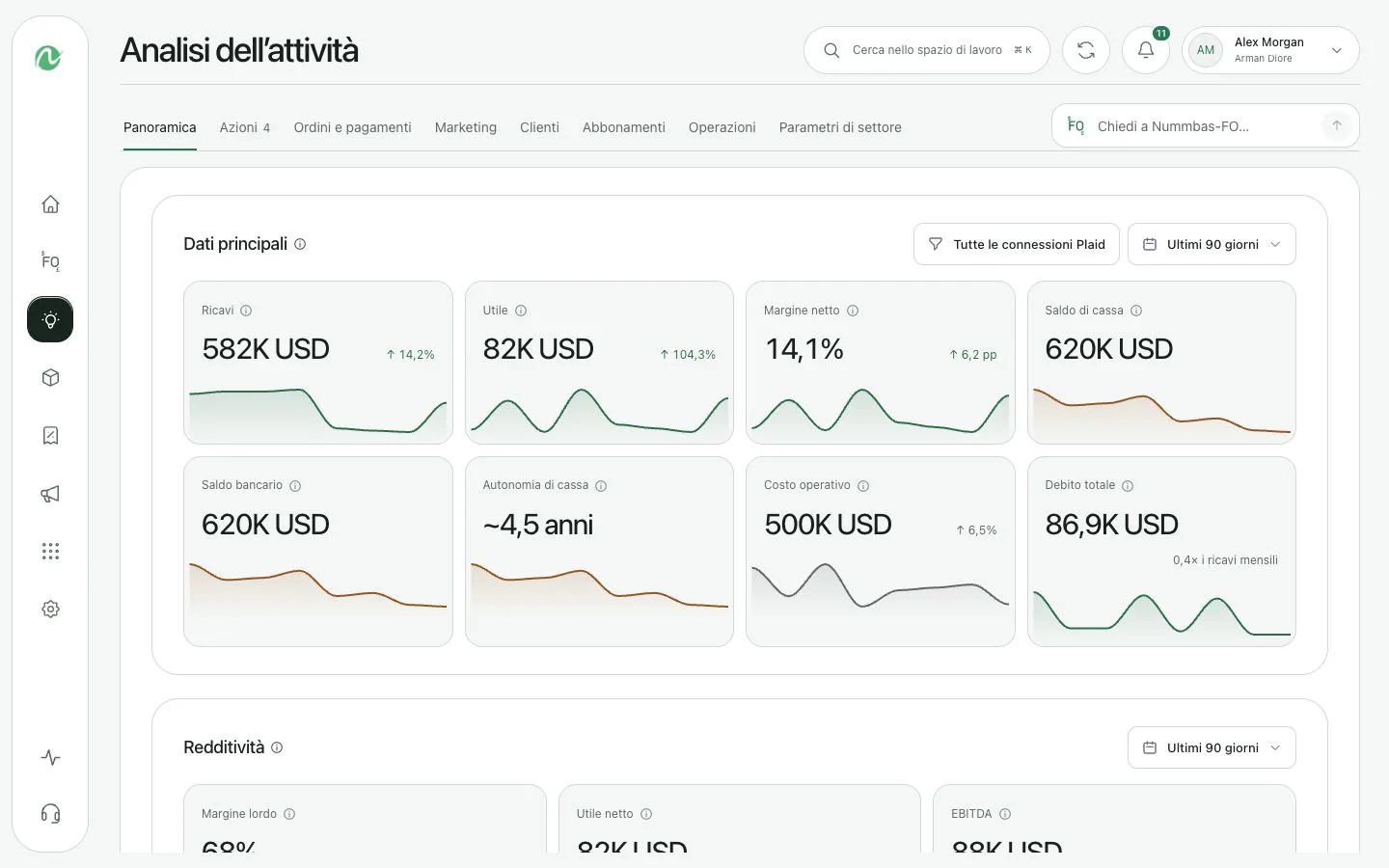Open the megaphone marketing sidebar icon
Screen dimensions: 1389x868
pos(50,494)
